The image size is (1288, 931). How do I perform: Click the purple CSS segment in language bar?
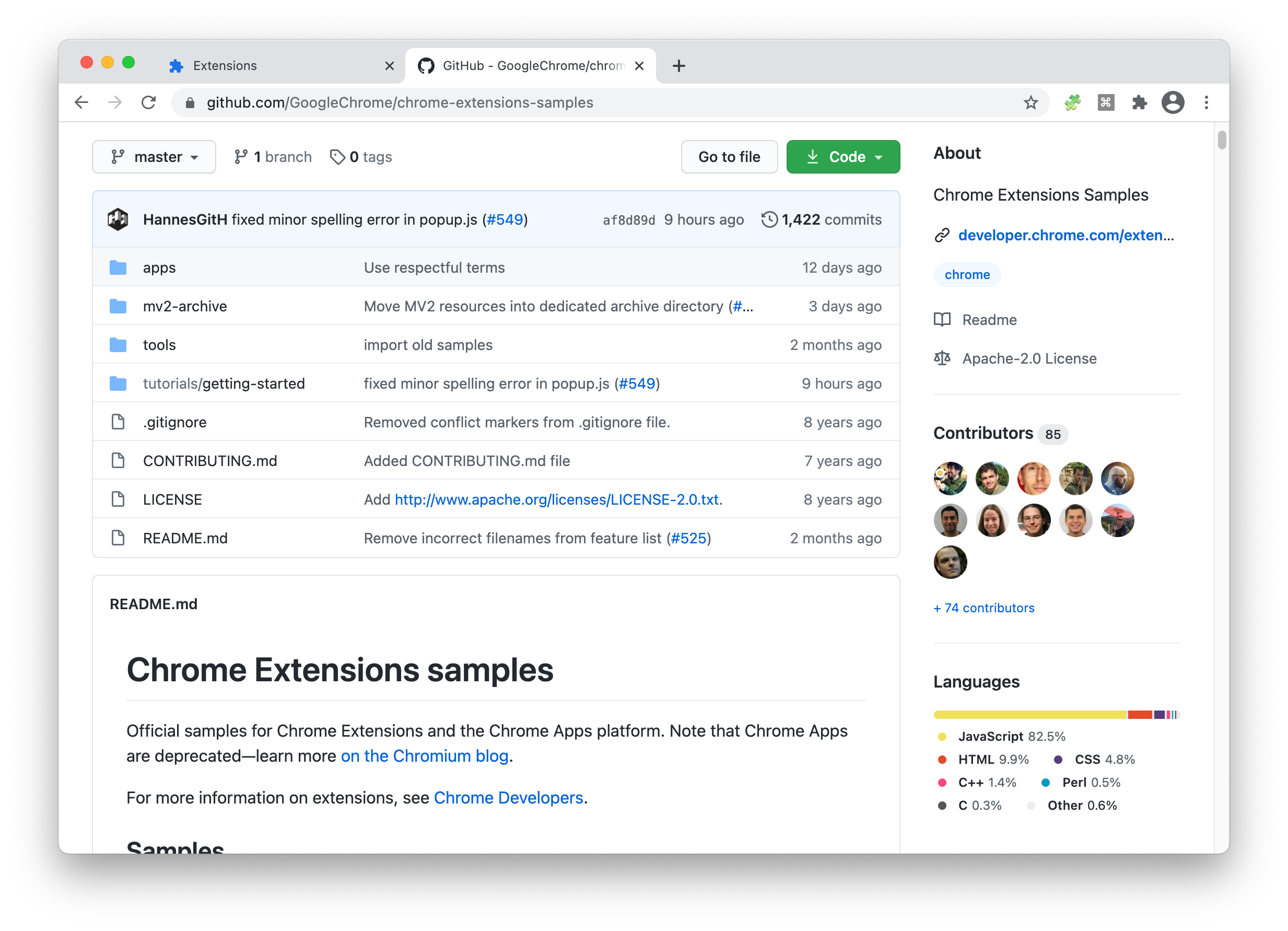(x=1159, y=714)
